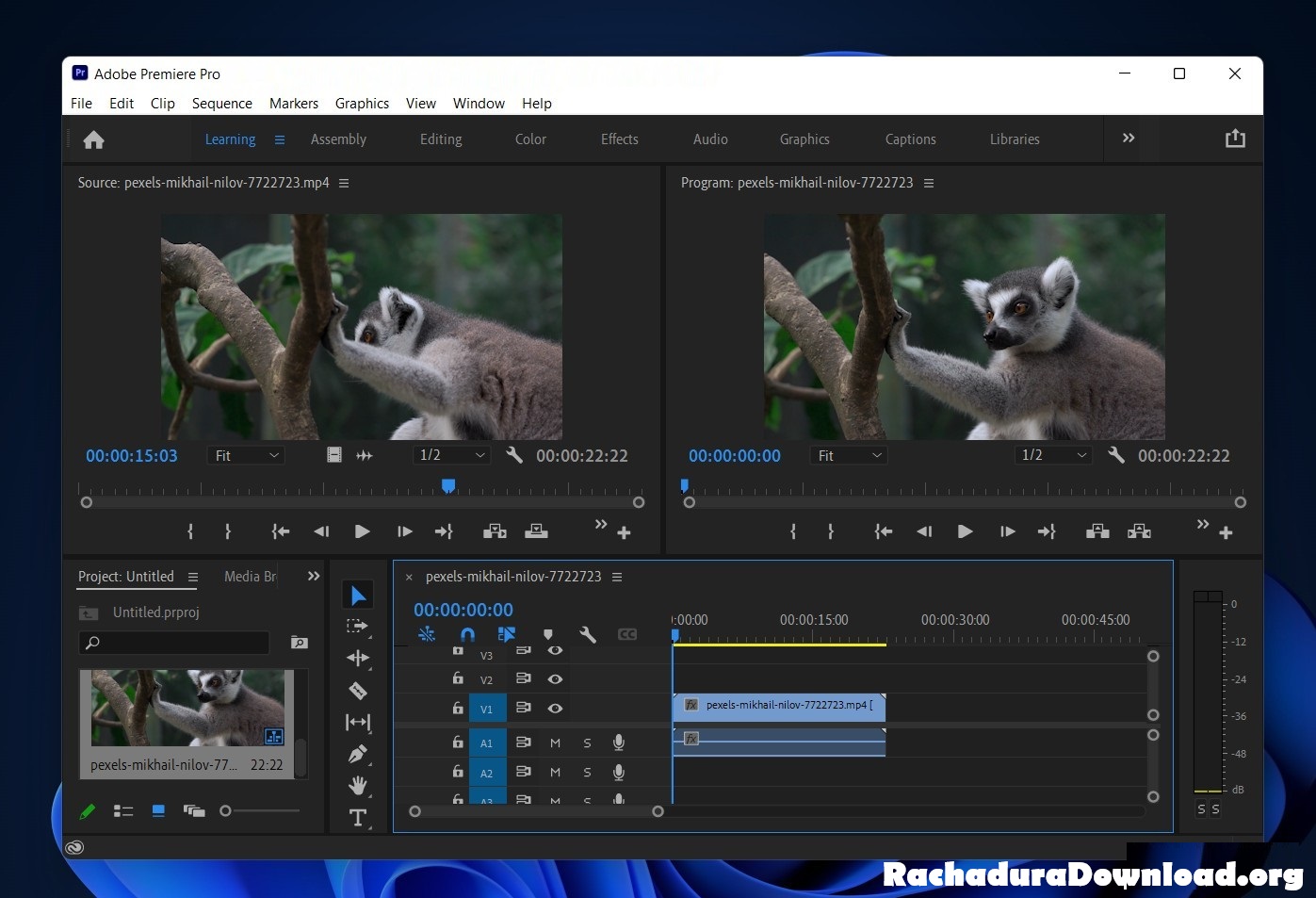Open Program monitor 1/2 resolution dropdown
The height and width of the screenshot is (898, 1316).
click(x=1054, y=455)
